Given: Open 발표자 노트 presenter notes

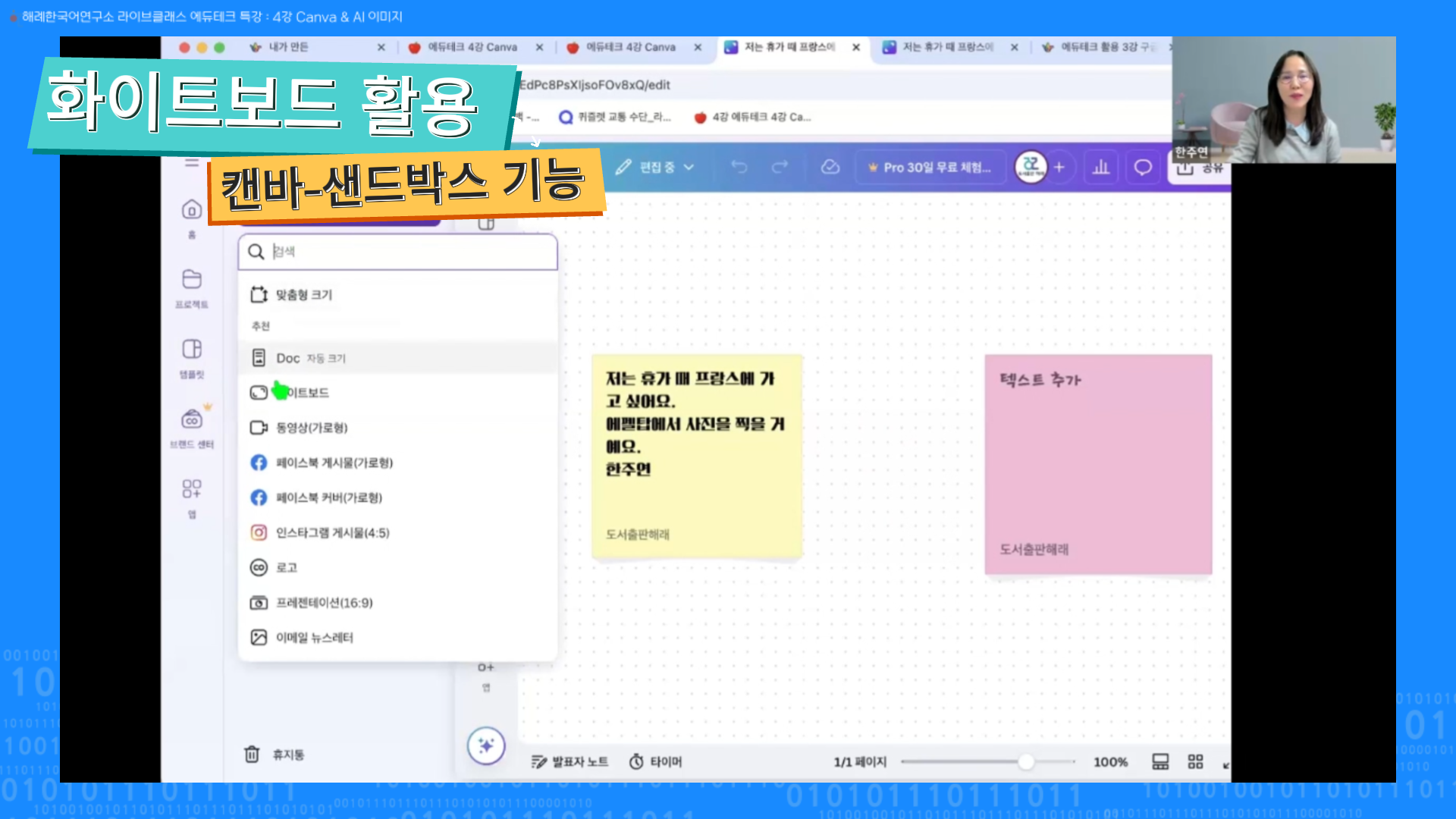Looking at the screenshot, I should click(x=570, y=761).
